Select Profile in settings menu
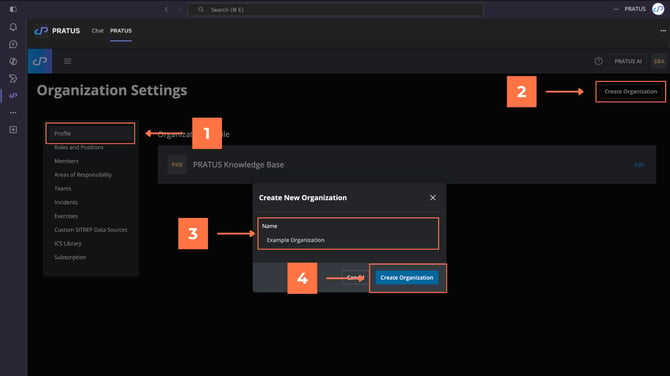The width and height of the screenshot is (670, 376). click(x=91, y=133)
